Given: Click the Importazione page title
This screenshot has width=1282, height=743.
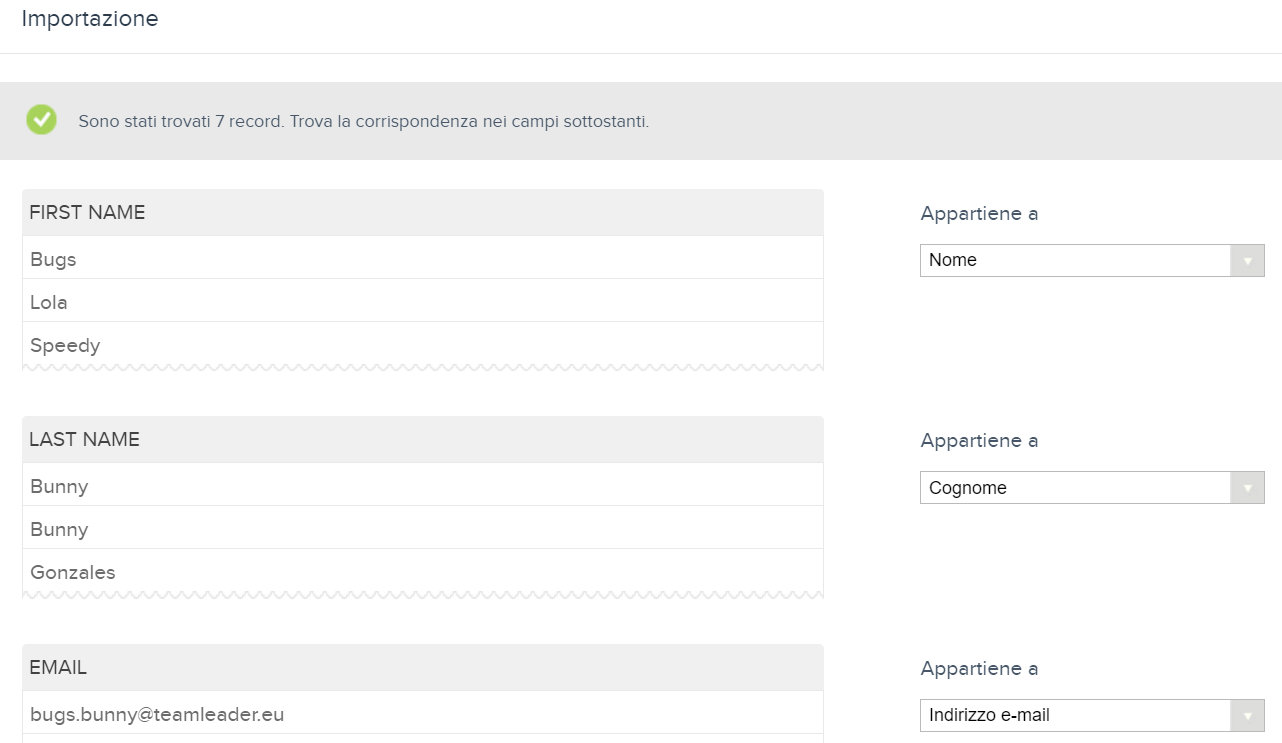Looking at the screenshot, I should (x=90, y=18).
